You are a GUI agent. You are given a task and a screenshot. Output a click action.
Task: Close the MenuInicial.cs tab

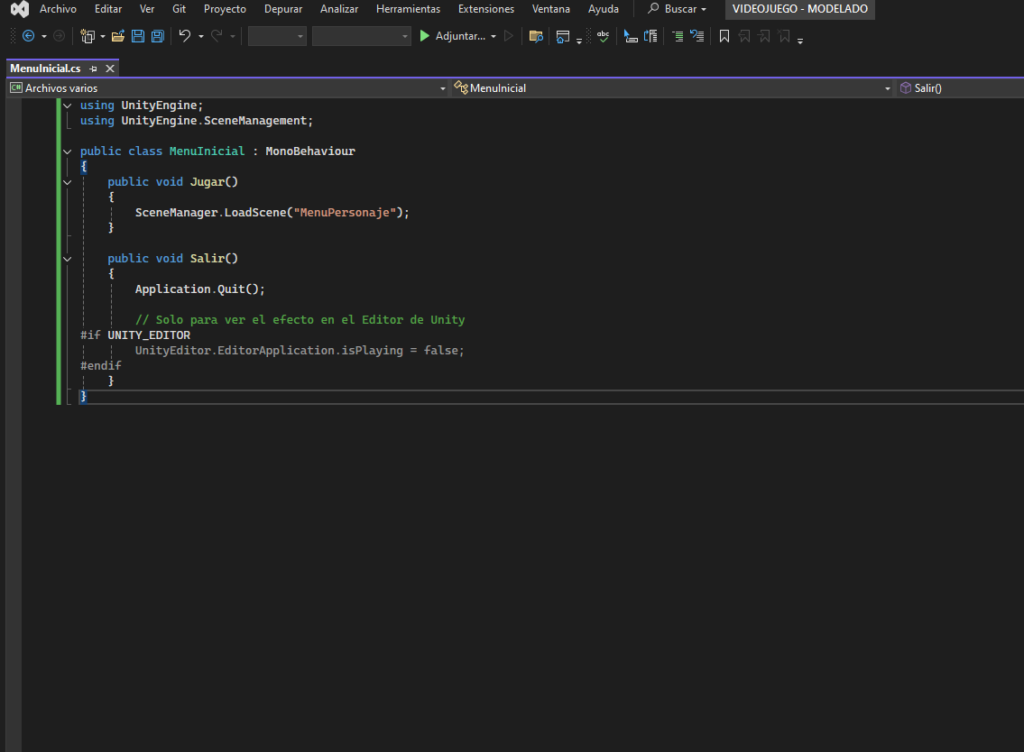[x=110, y=69]
